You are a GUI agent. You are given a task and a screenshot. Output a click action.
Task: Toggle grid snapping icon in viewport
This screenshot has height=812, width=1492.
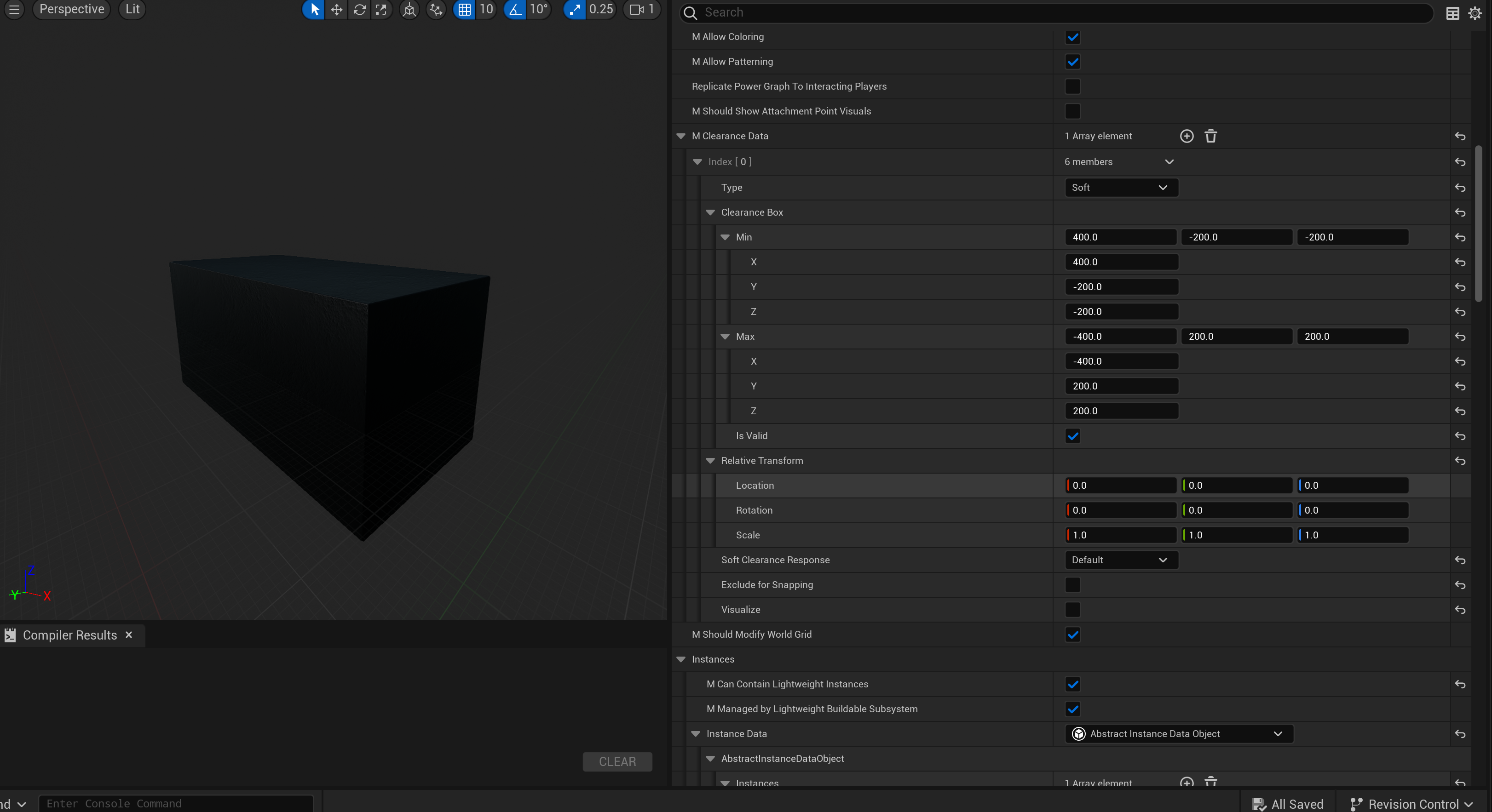tap(464, 10)
